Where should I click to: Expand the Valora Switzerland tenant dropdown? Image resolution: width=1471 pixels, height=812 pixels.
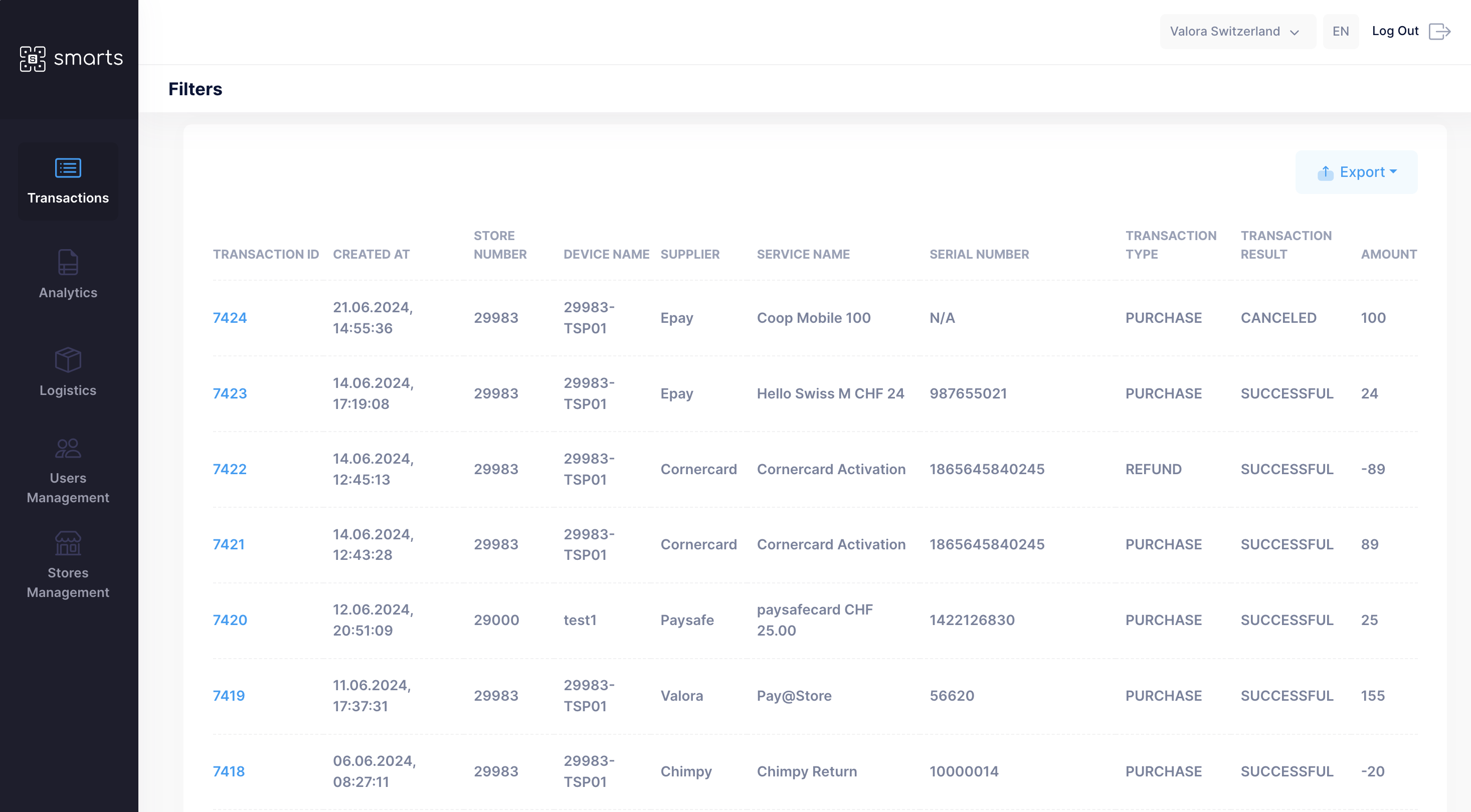1237,32
